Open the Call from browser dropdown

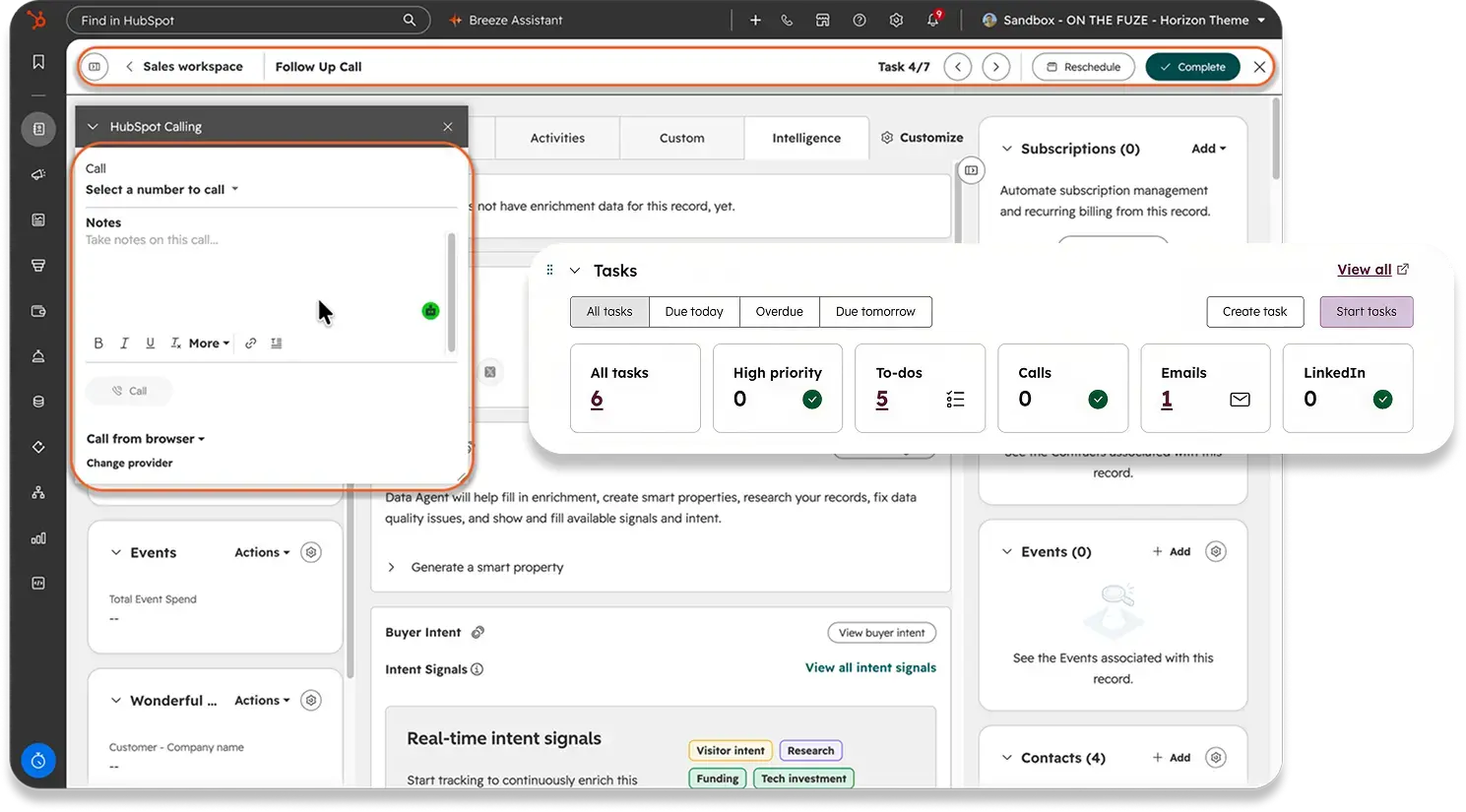pos(146,439)
